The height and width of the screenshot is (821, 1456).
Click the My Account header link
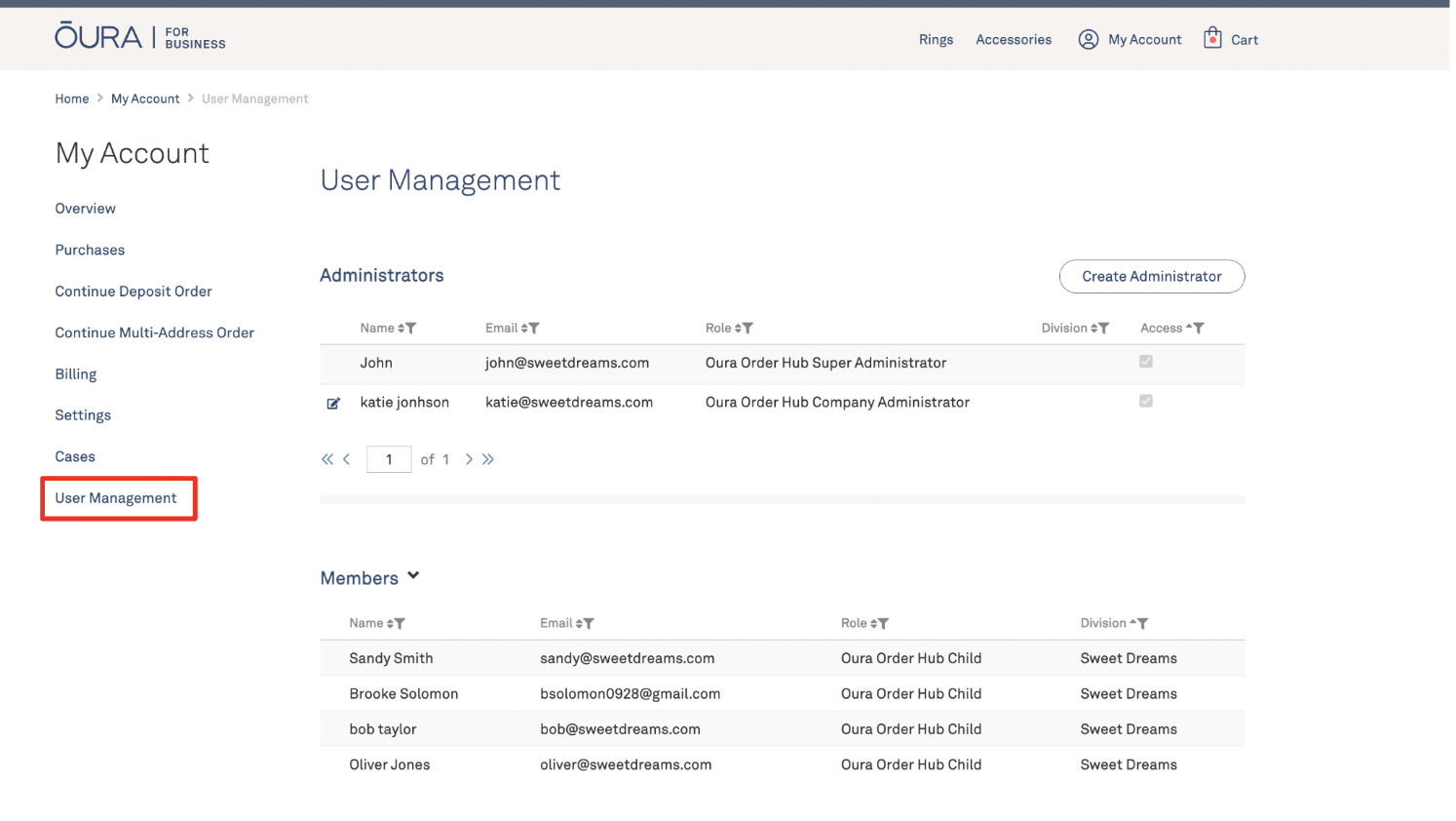click(x=1145, y=40)
